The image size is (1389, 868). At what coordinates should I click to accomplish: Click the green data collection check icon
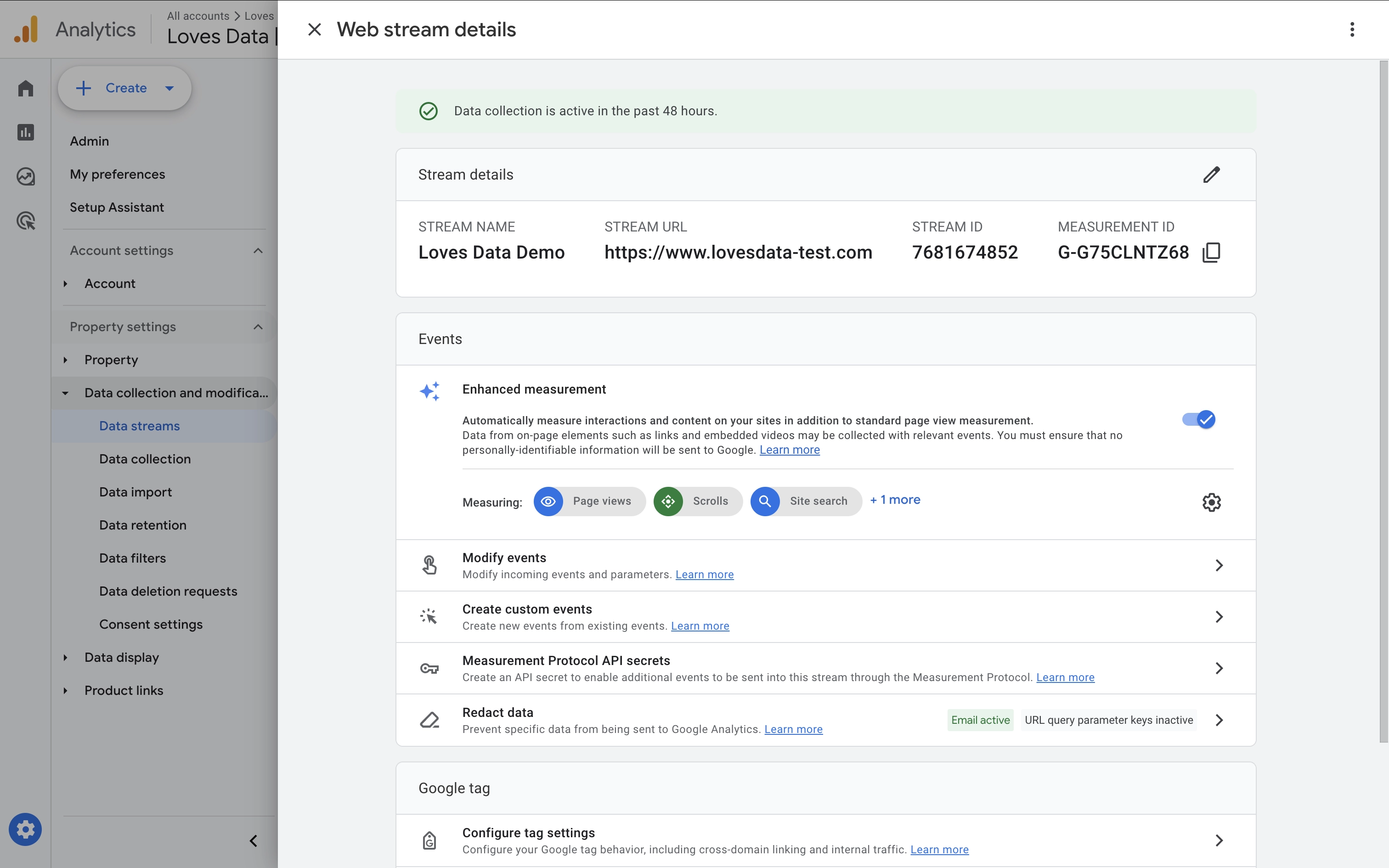point(428,111)
